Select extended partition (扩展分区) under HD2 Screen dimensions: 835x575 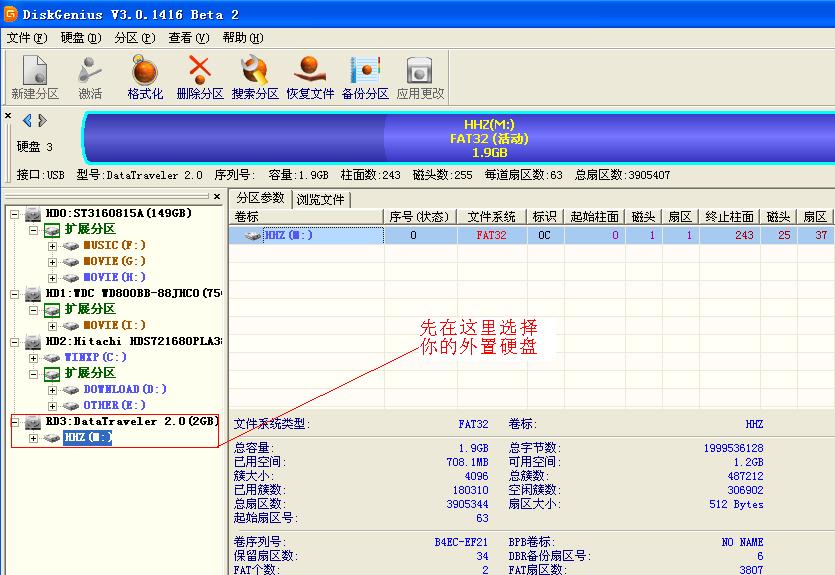(x=90, y=373)
